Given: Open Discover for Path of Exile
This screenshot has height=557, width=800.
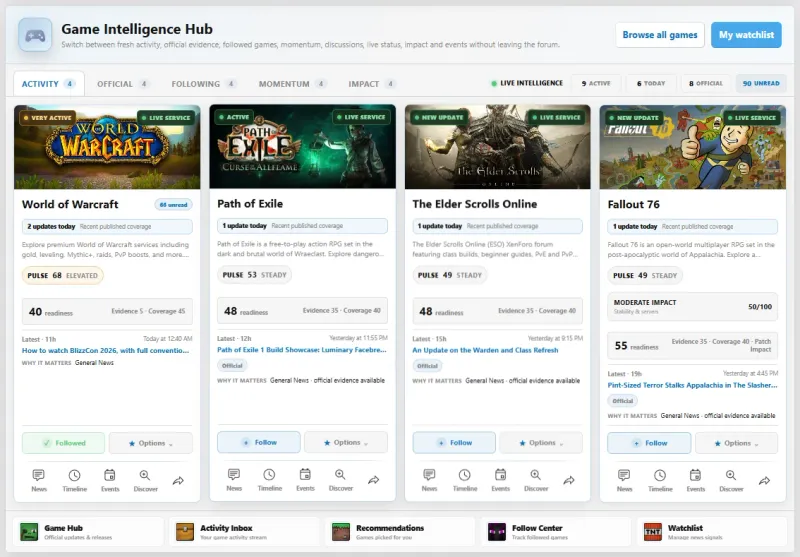Looking at the screenshot, I should point(341,480).
